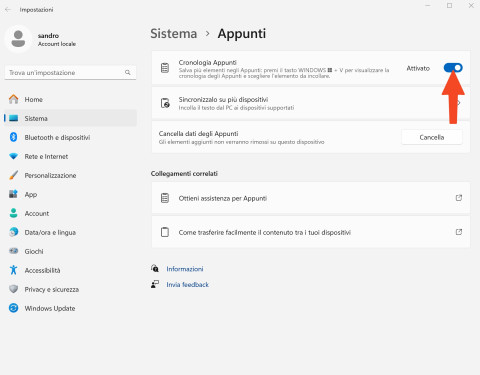Navigate back with the back arrow
This screenshot has height=375, width=480.
click(x=8, y=10)
